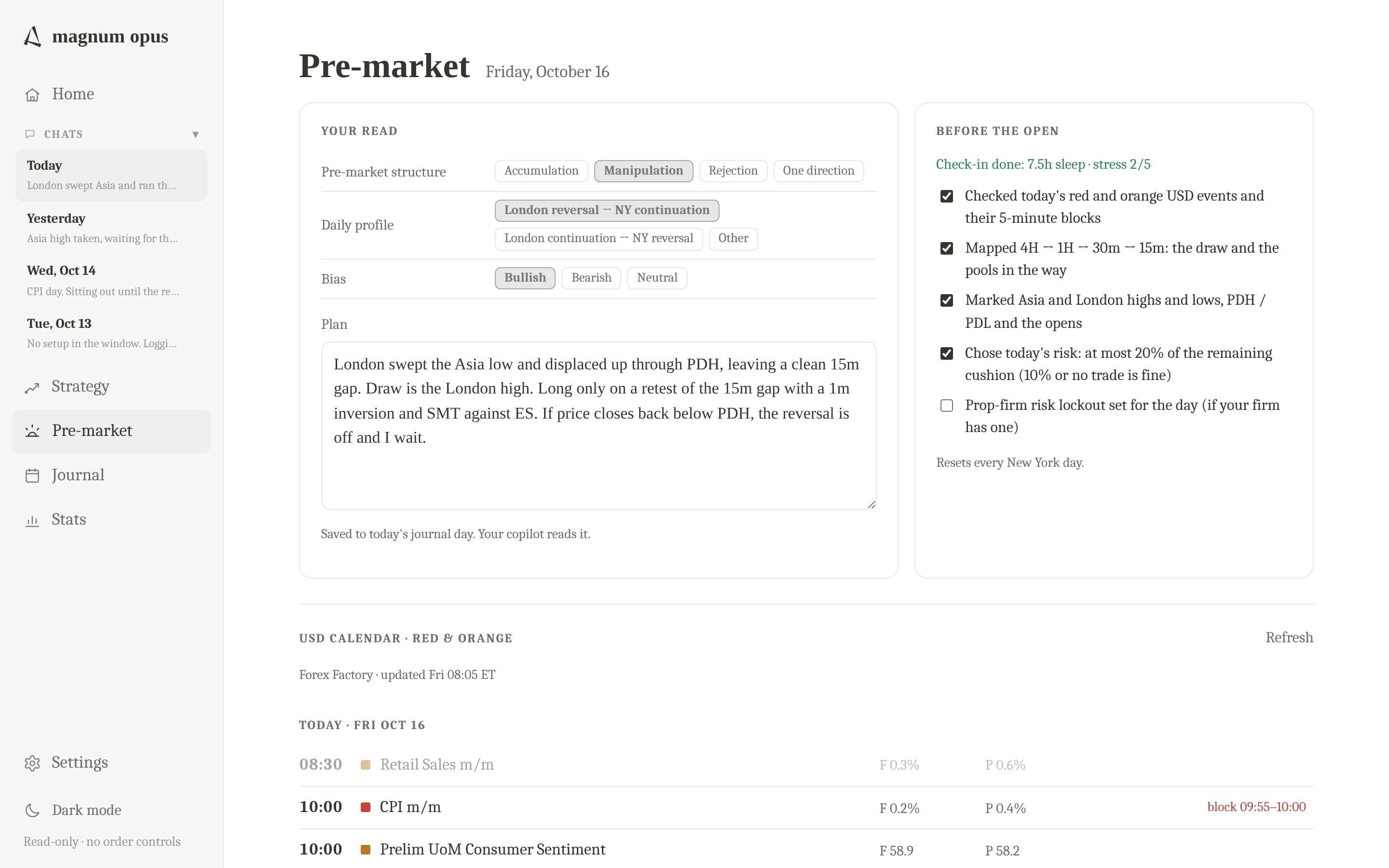The image size is (1389, 868).
Task: Set bias to Neutral
Action: pyautogui.click(x=656, y=278)
